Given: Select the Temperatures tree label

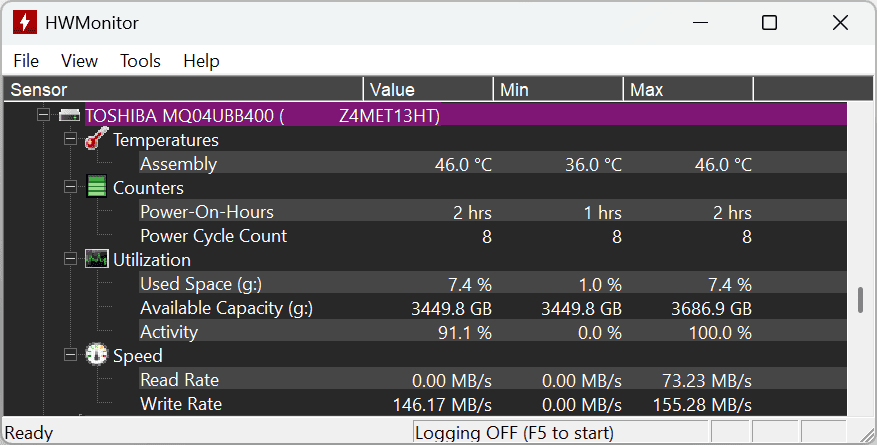Looking at the screenshot, I should tap(166, 140).
